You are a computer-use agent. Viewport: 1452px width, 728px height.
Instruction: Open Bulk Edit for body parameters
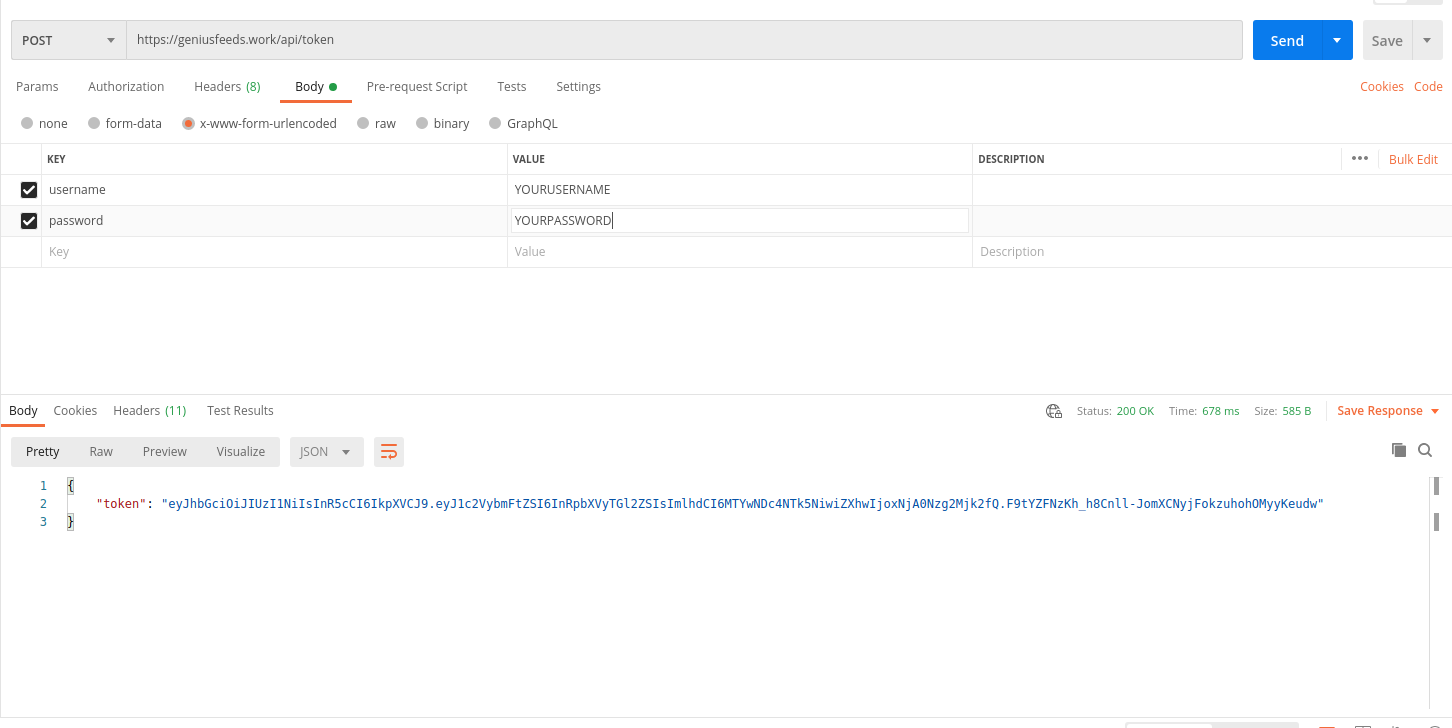(1412, 158)
